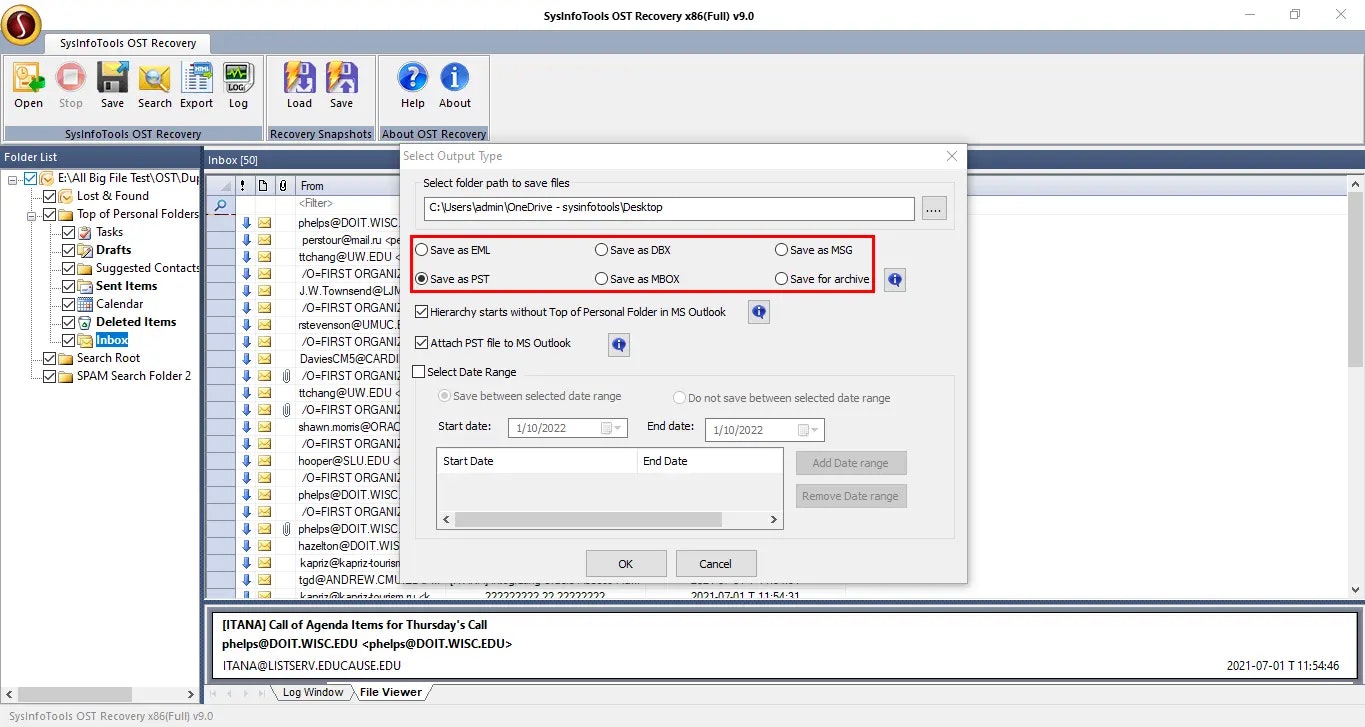
Task: Close the Select Output Type dialog
Action: click(952, 156)
